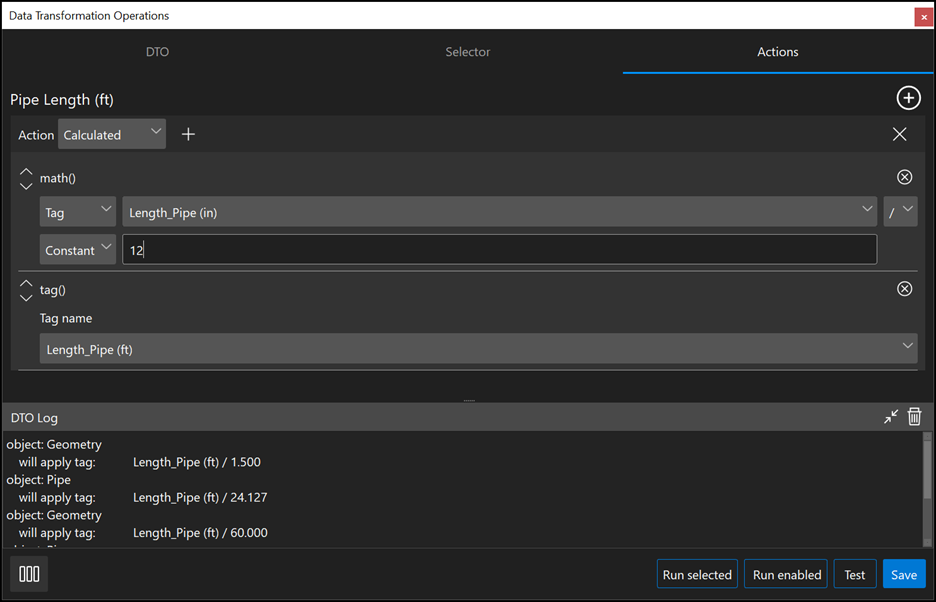Open the Tag name Length_Pipe (ft) dropdown
Image resolution: width=936 pixels, height=602 pixels.
coord(478,349)
